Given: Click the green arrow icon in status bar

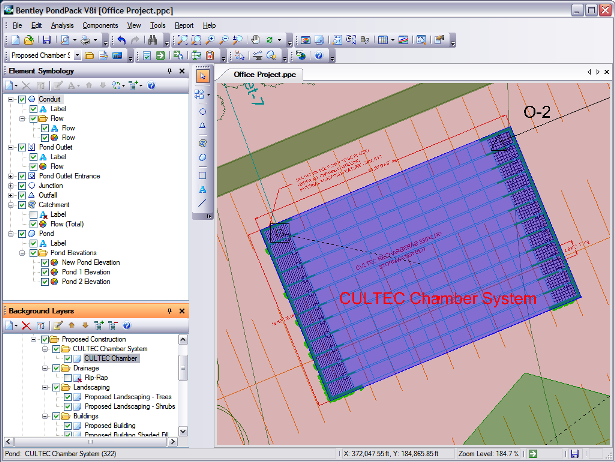Looking at the screenshot, I should [x=533, y=454].
